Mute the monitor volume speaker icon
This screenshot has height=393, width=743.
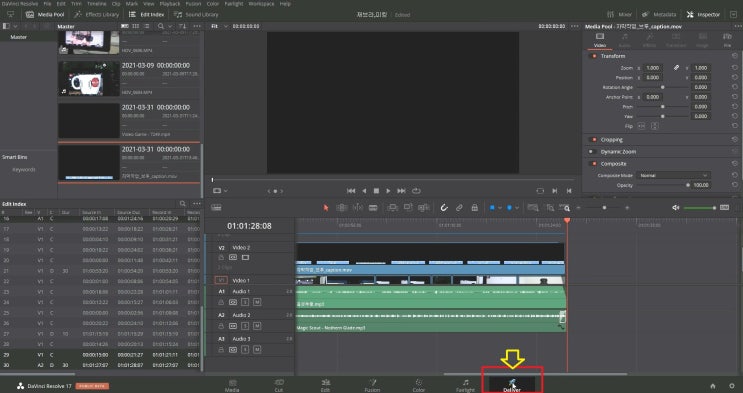point(676,208)
